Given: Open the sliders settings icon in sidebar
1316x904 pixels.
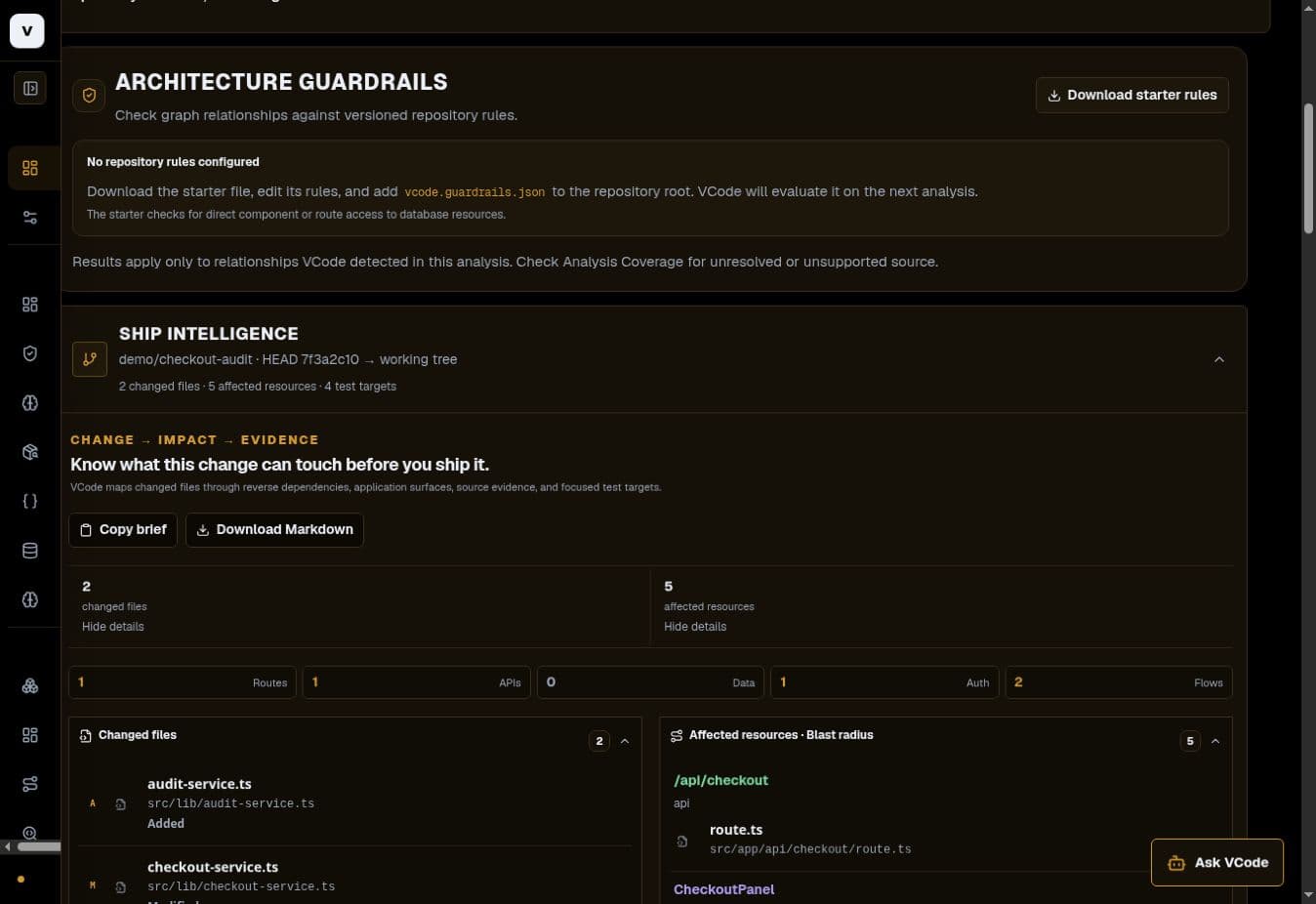Looking at the screenshot, I should (30, 218).
